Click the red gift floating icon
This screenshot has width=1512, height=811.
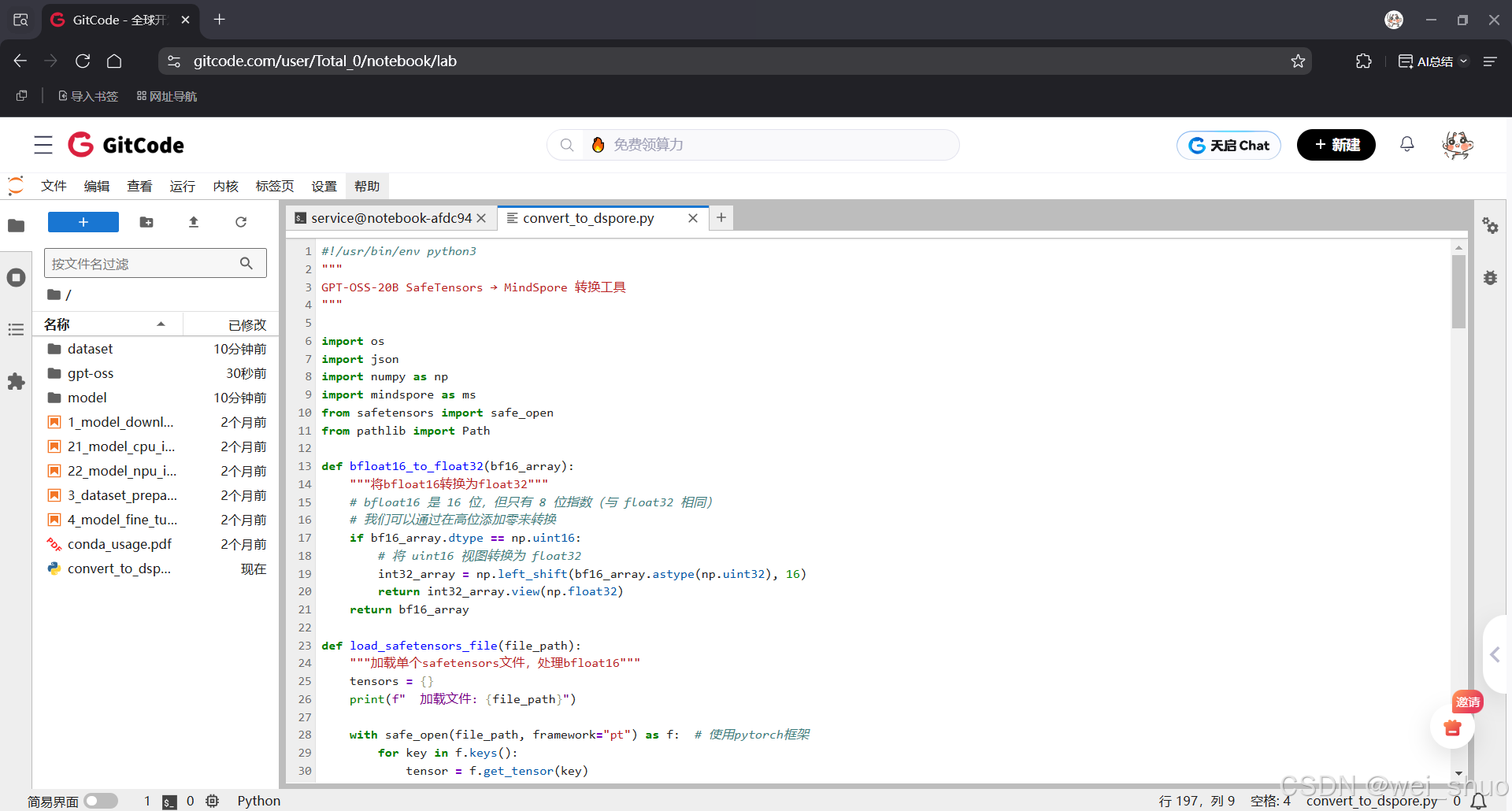tap(1452, 728)
